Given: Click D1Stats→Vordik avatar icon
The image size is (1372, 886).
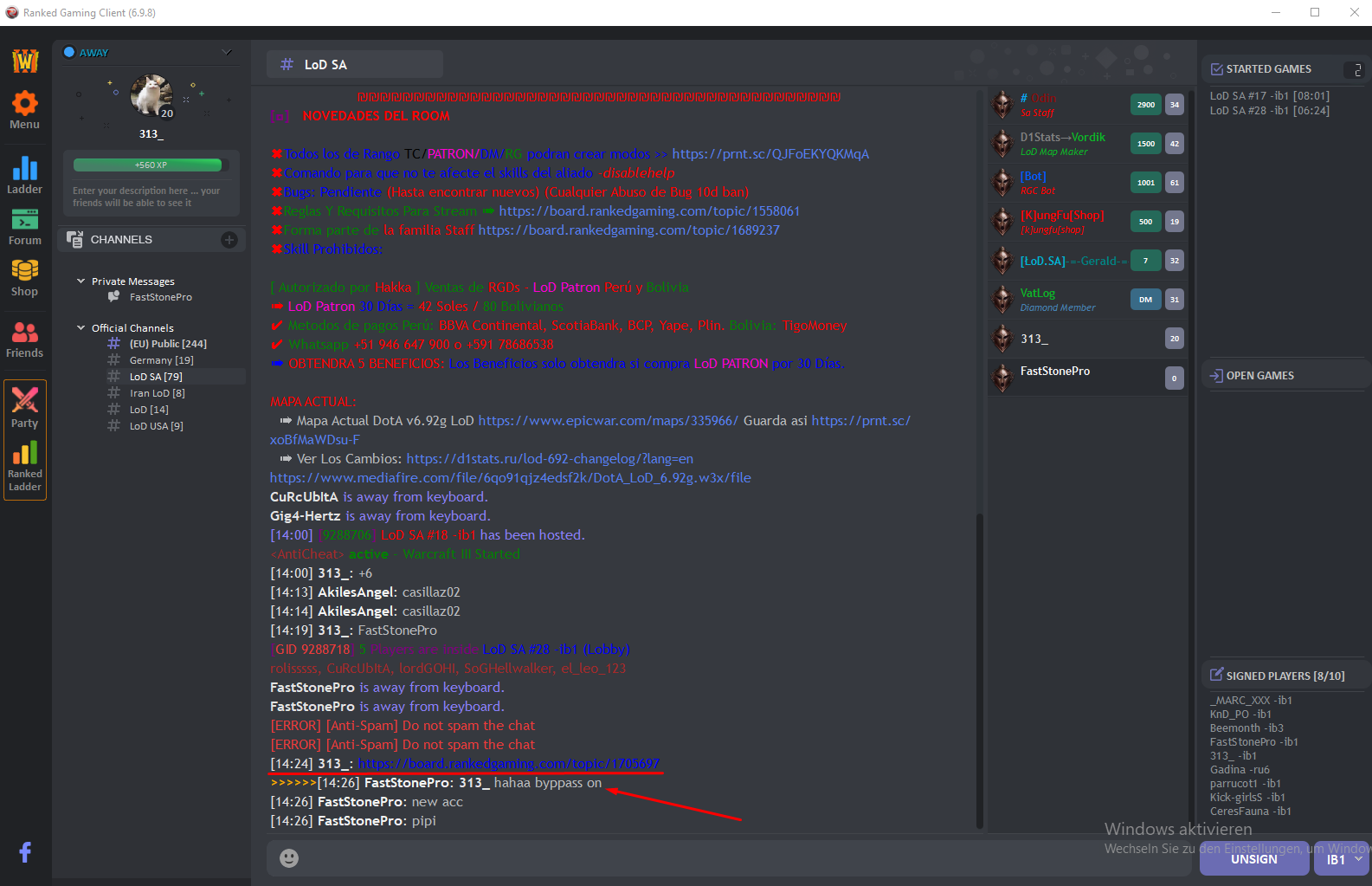Looking at the screenshot, I should 1002,144.
